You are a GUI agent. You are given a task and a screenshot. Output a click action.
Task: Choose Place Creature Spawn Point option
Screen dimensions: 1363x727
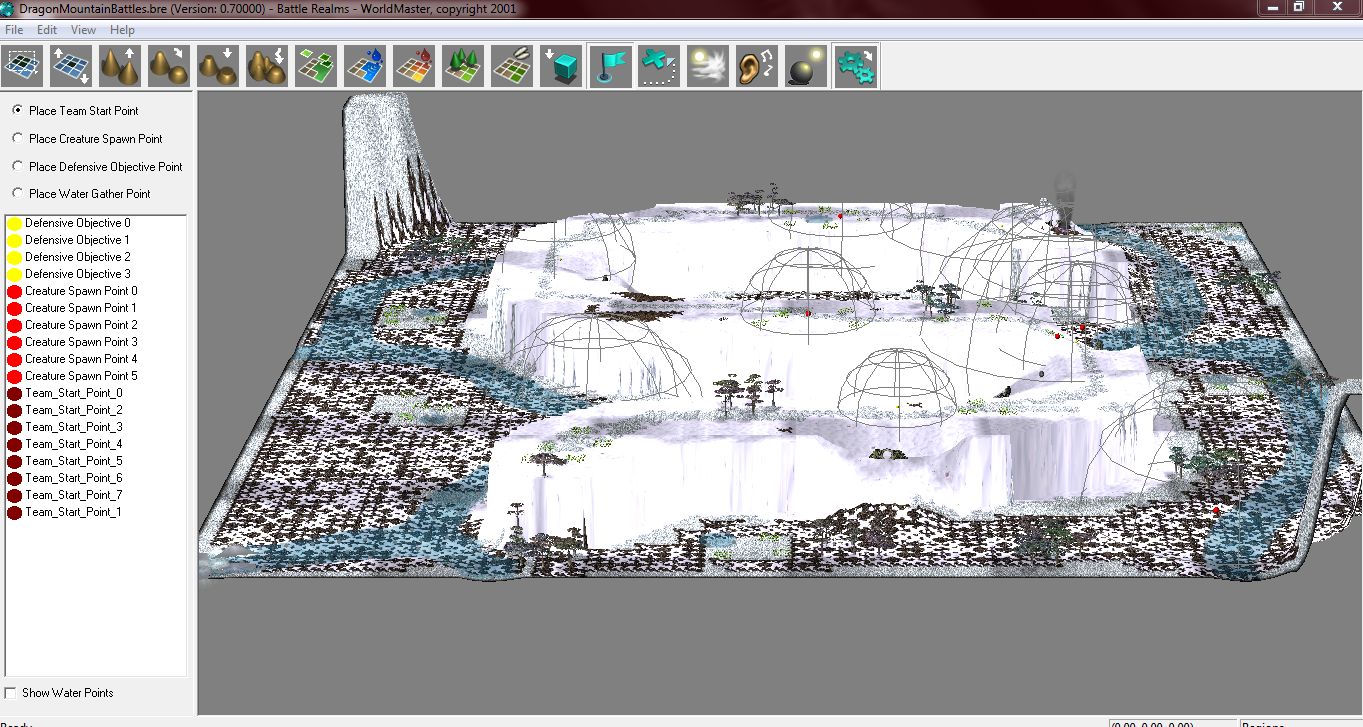(87, 139)
